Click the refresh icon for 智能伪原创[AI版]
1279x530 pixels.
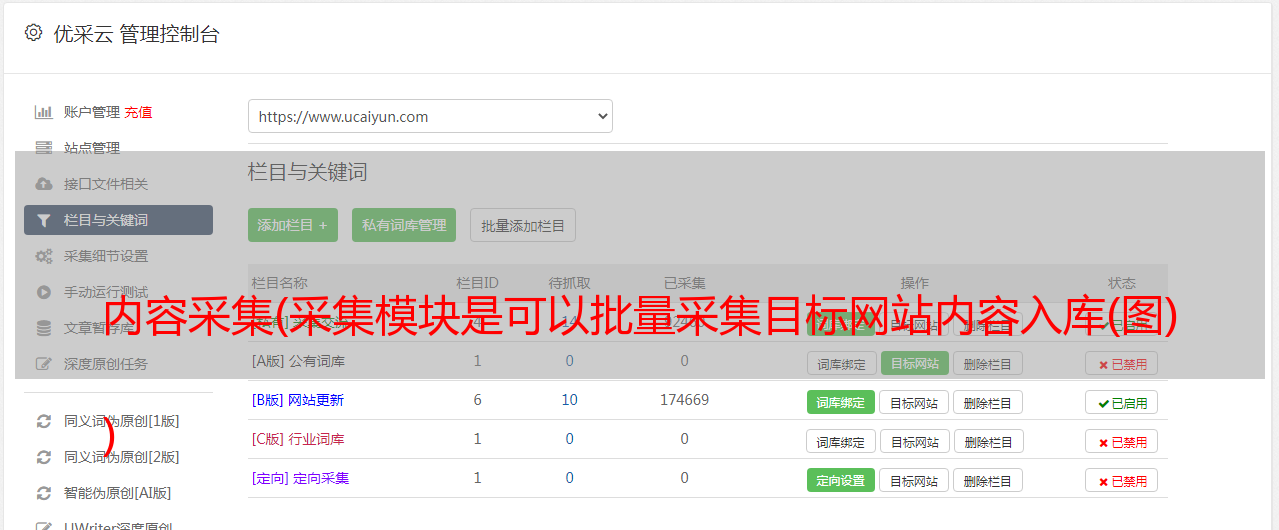click(44, 493)
